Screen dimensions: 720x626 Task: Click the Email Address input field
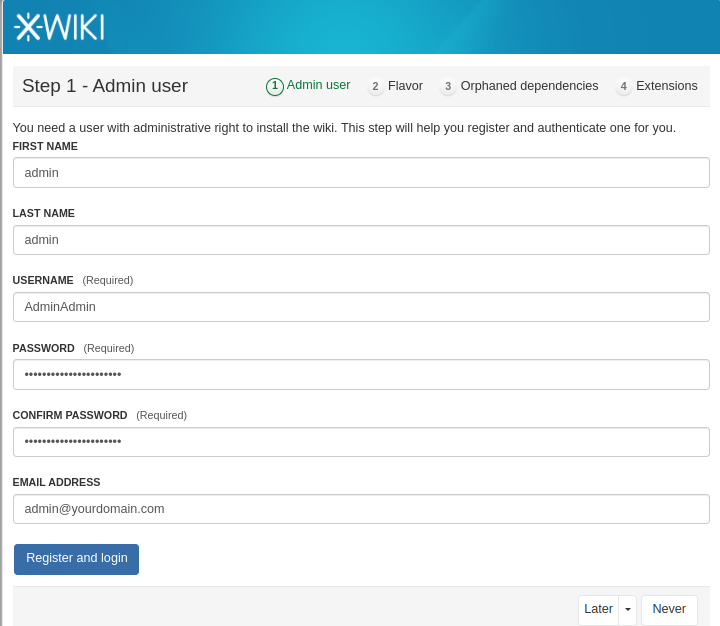[361, 509]
